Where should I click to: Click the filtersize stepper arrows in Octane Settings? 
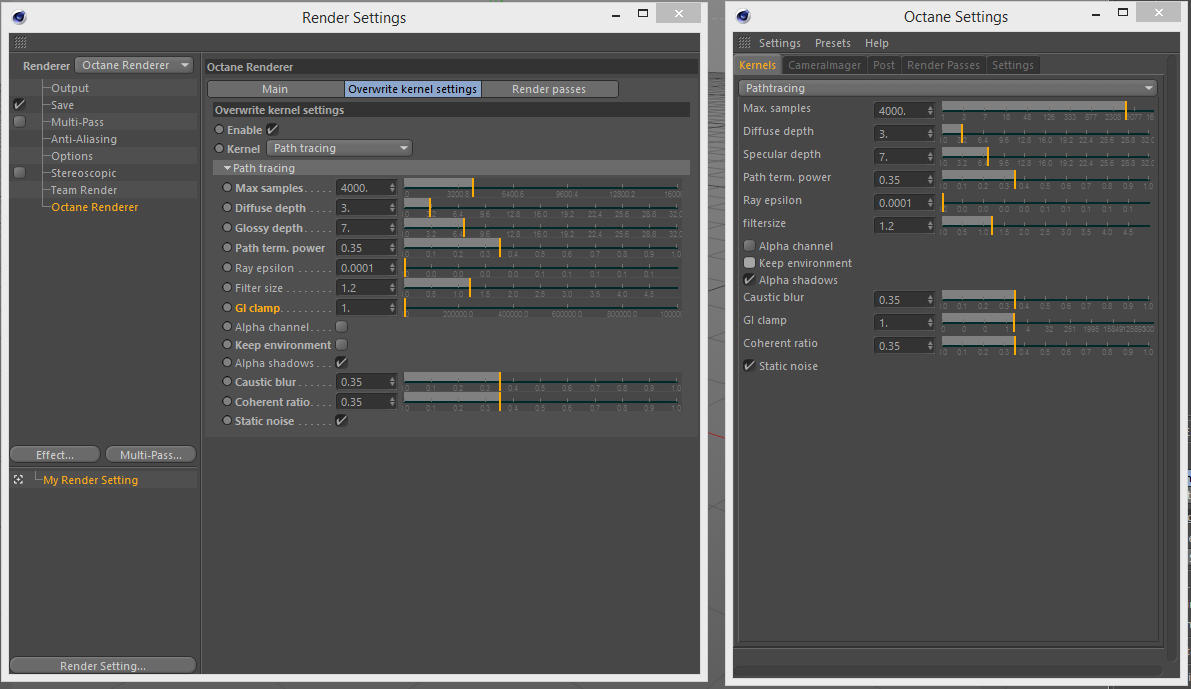(930, 226)
